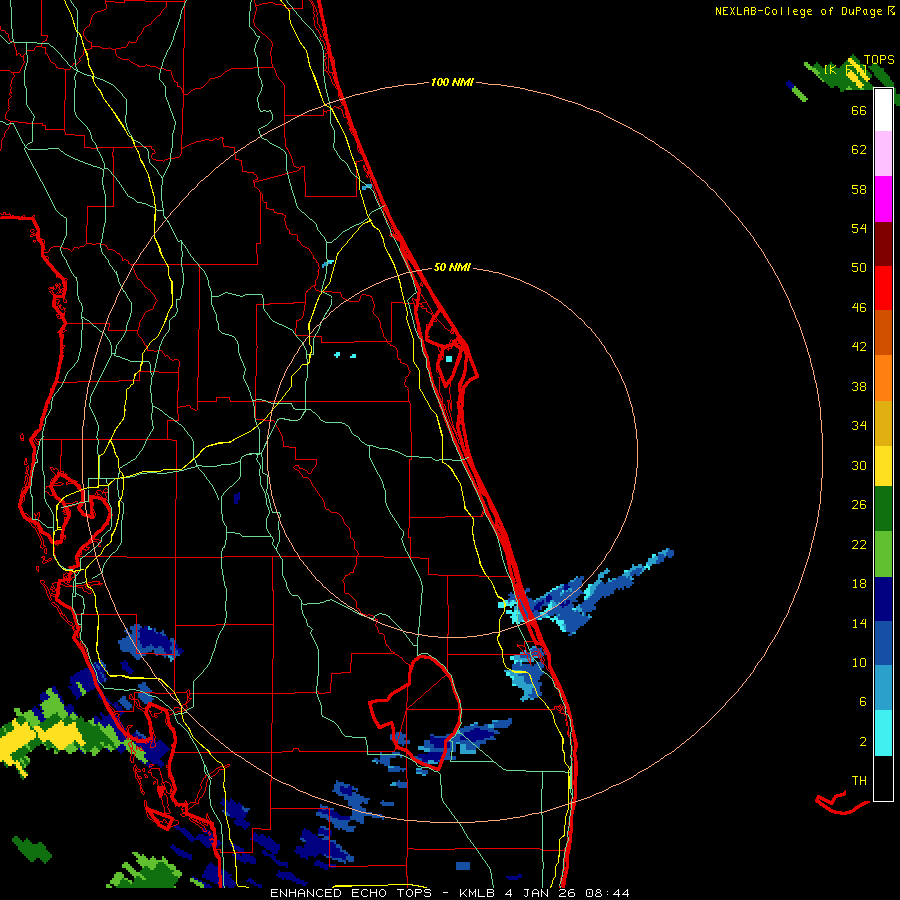This screenshot has height=900, width=900.
Task: Click the legend scale label 58
Action: pos(859,189)
